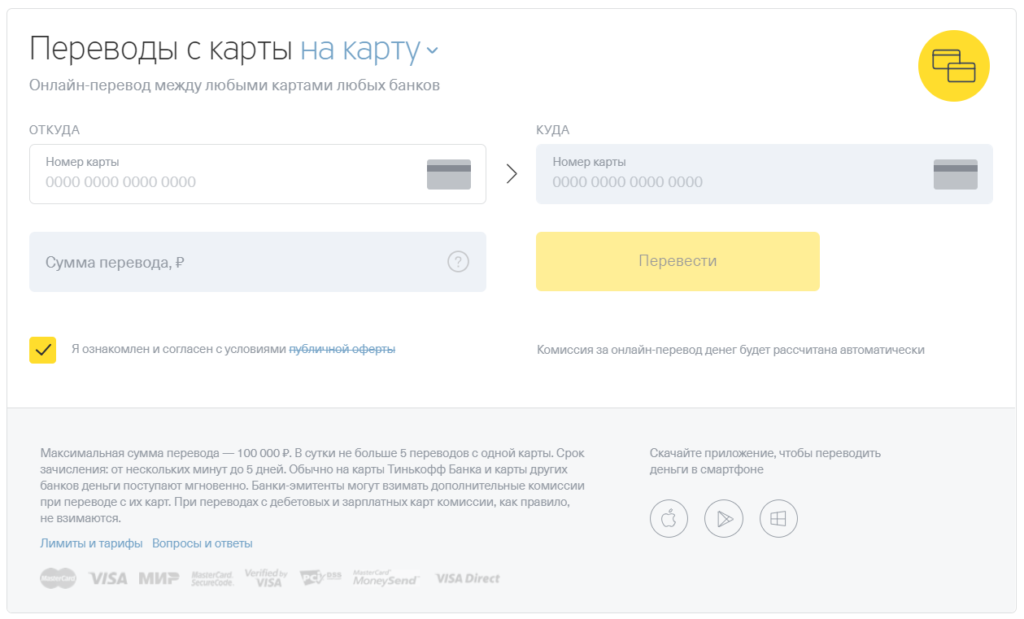1024x619 pixels.
Task: Click the App Store download icon
Action: tap(669, 518)
